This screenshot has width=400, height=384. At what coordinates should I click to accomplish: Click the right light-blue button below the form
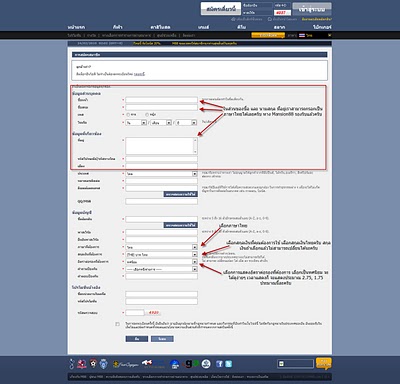tap(162, 339)
